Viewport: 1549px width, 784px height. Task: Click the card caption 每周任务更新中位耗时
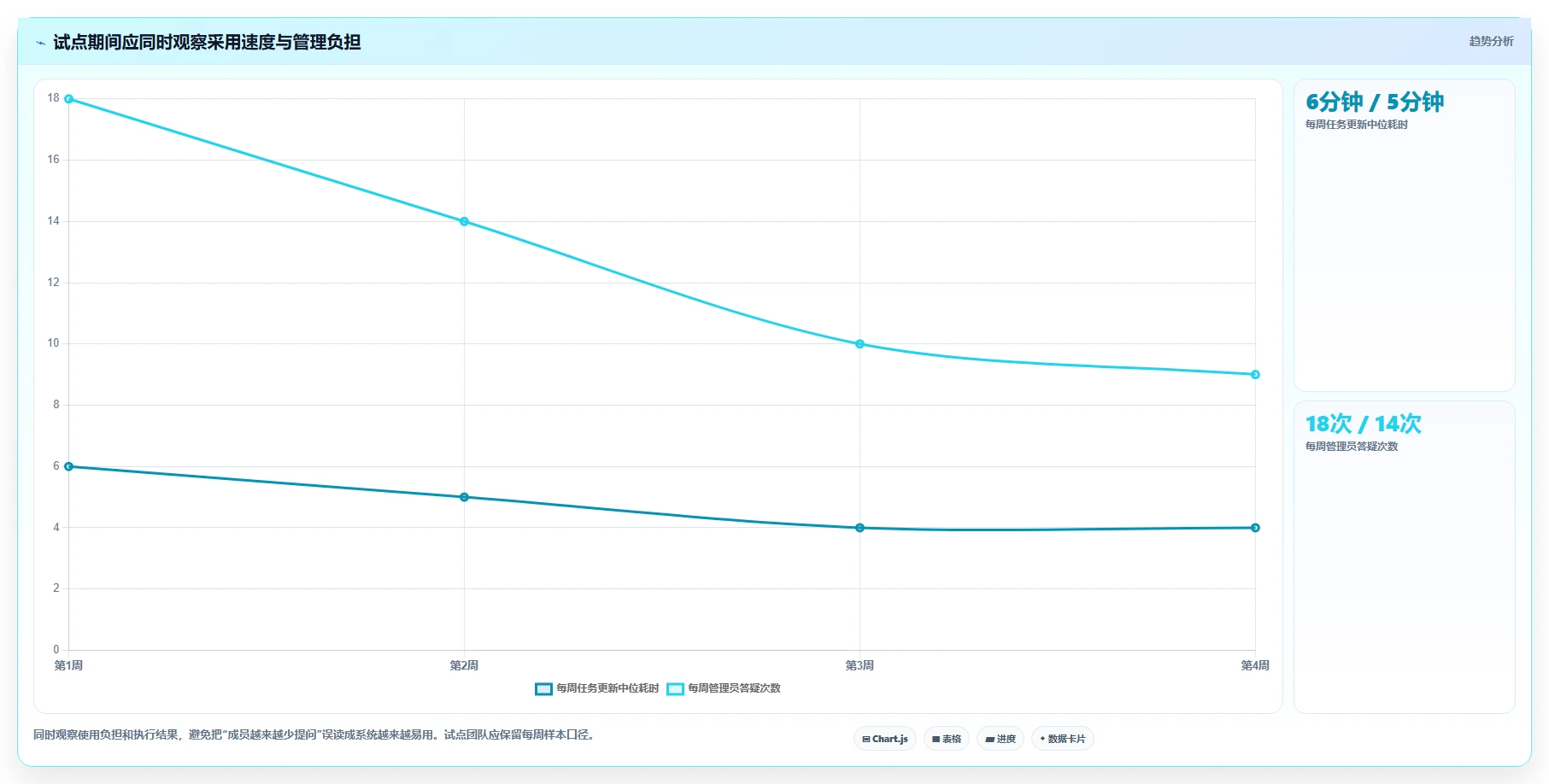1356,125
